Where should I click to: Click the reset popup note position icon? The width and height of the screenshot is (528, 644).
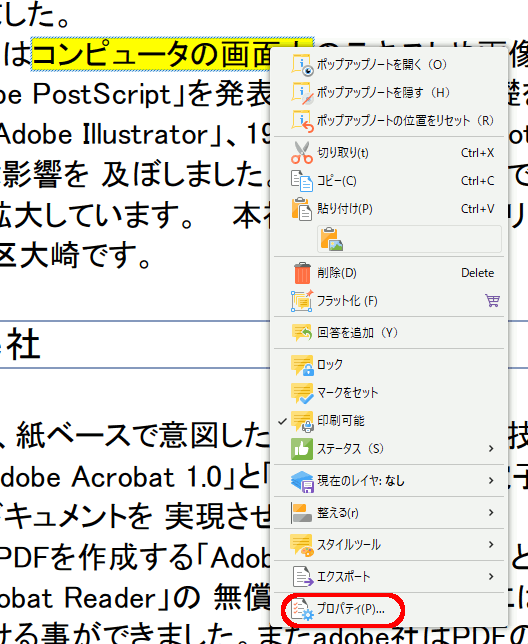click(x=302, y=121)
